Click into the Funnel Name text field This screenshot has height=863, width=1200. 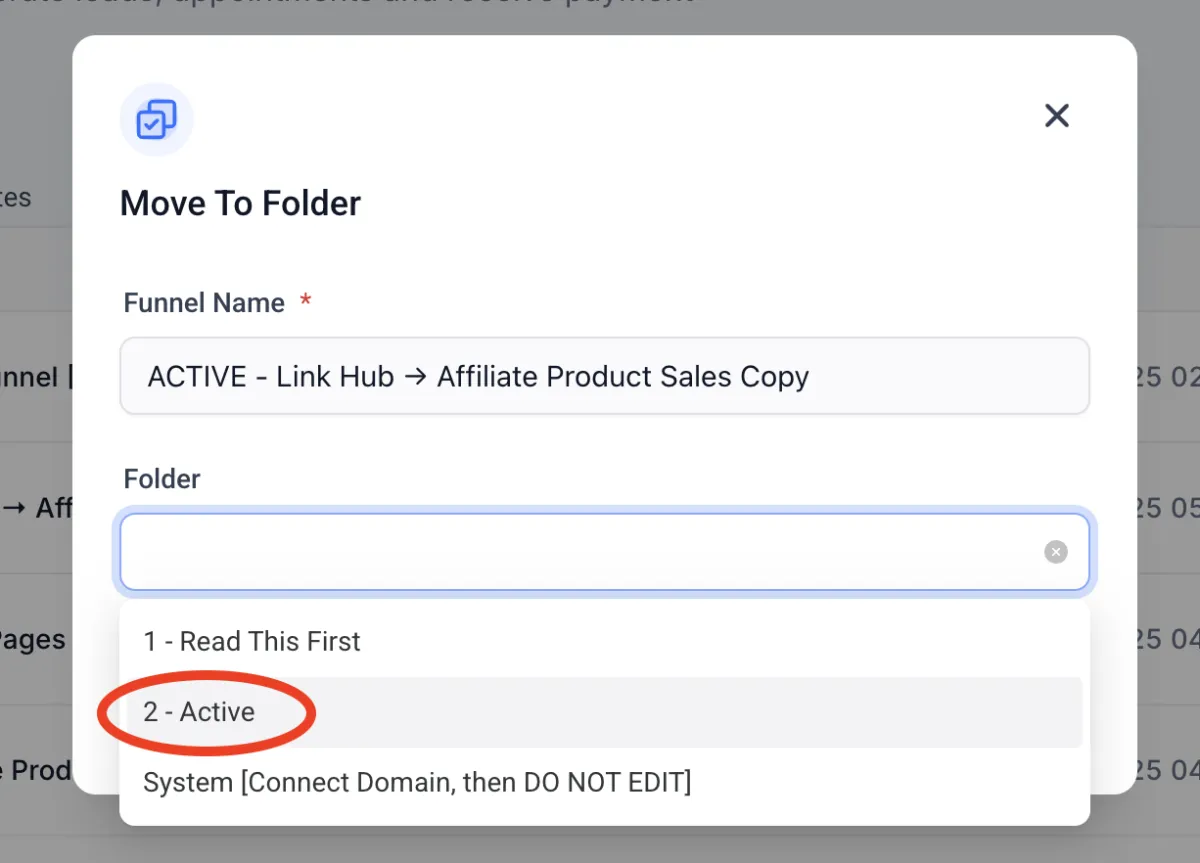(604, 376)
